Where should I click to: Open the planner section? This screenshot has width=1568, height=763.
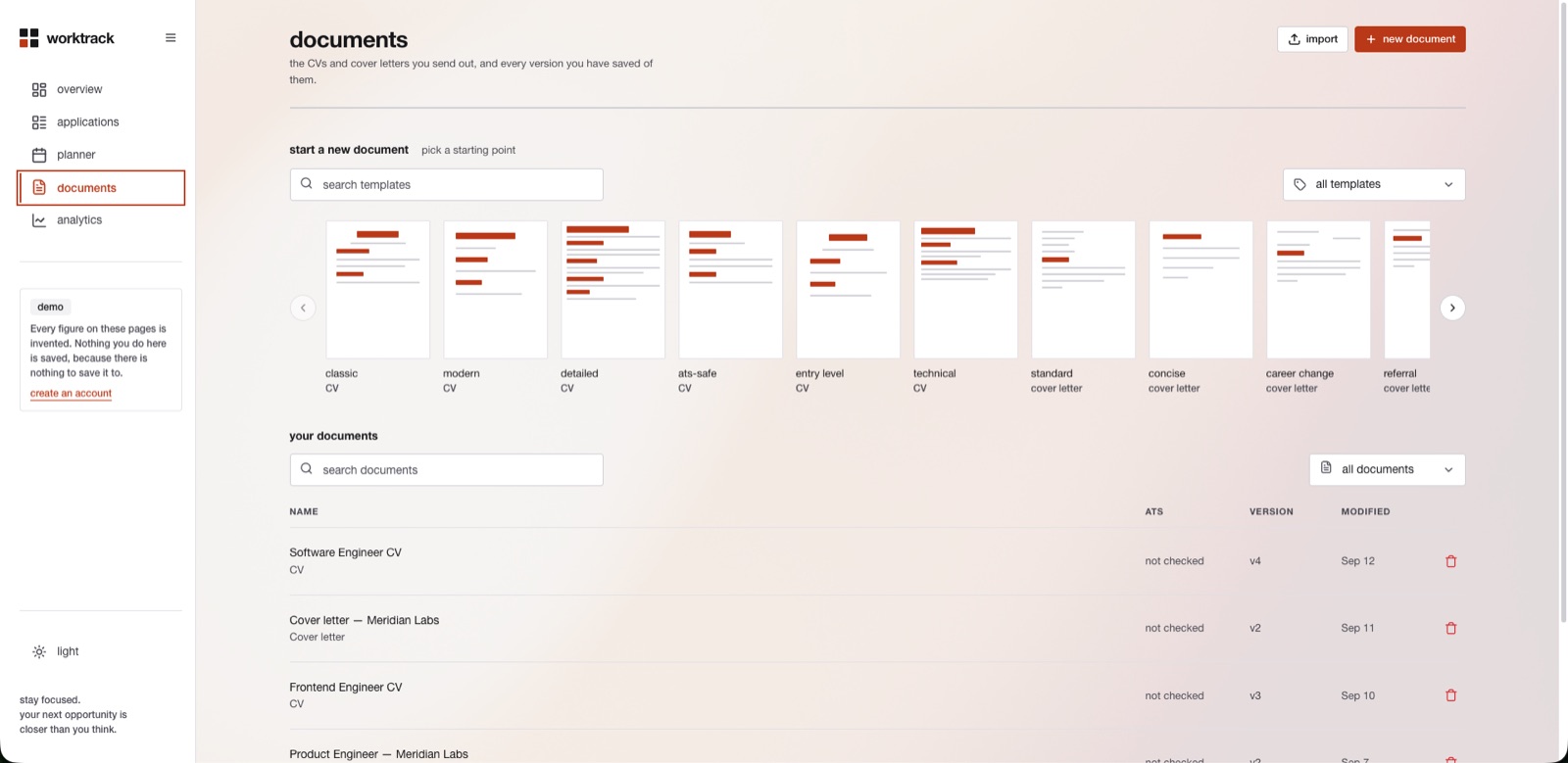click(x=101, y=155)
